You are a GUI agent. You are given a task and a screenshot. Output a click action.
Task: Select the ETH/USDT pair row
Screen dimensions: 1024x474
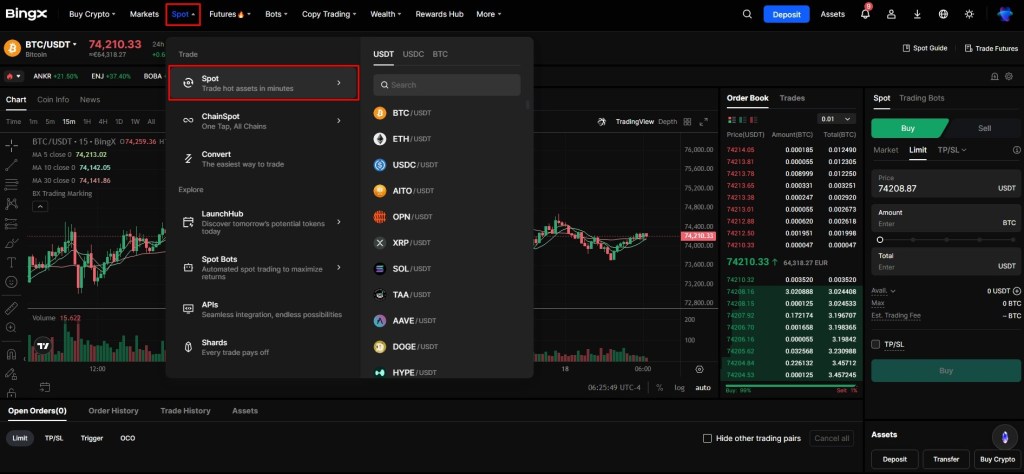coord(447,139)
